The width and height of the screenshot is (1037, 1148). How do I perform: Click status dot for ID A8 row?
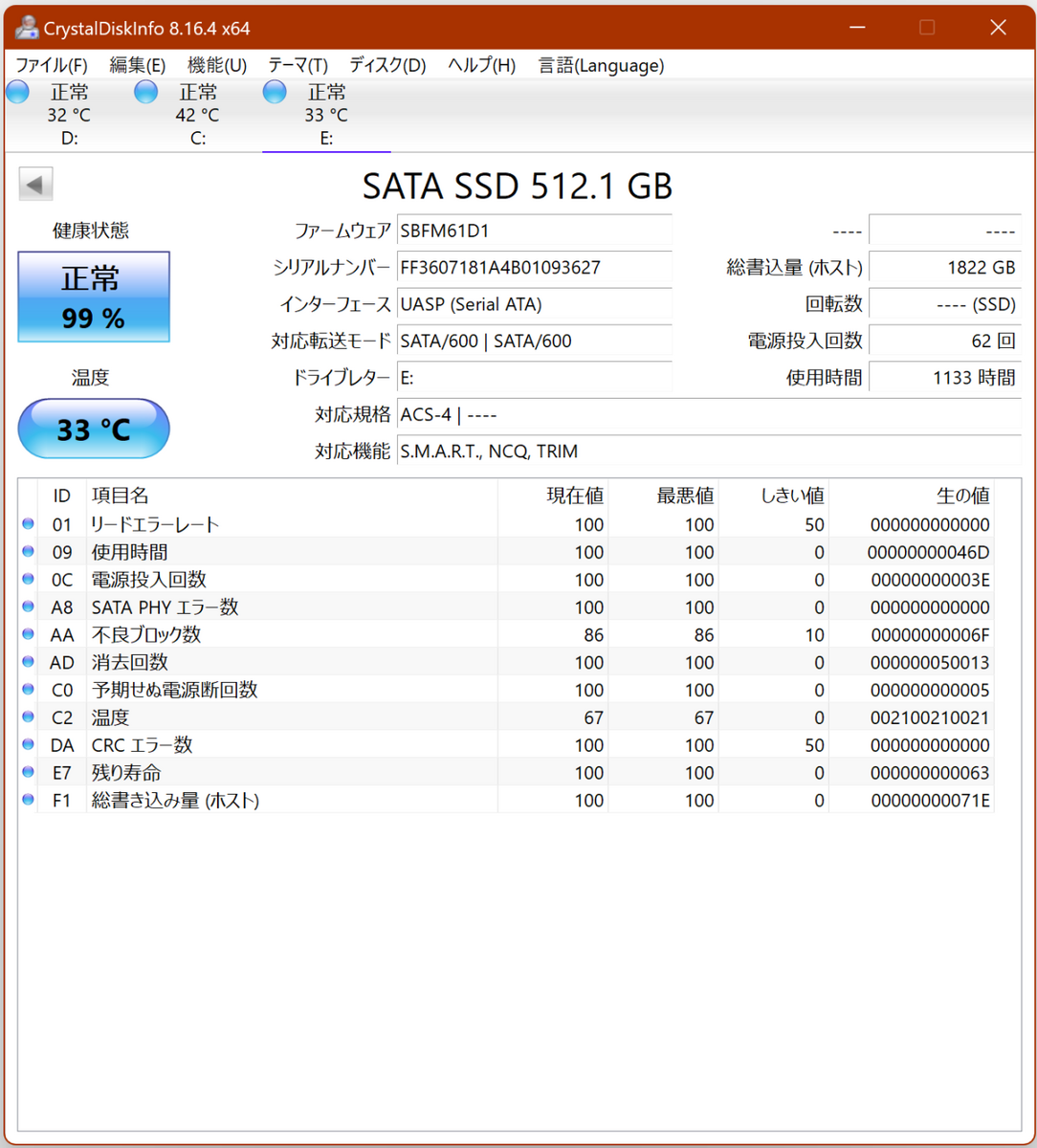click(x=28, y=607)
